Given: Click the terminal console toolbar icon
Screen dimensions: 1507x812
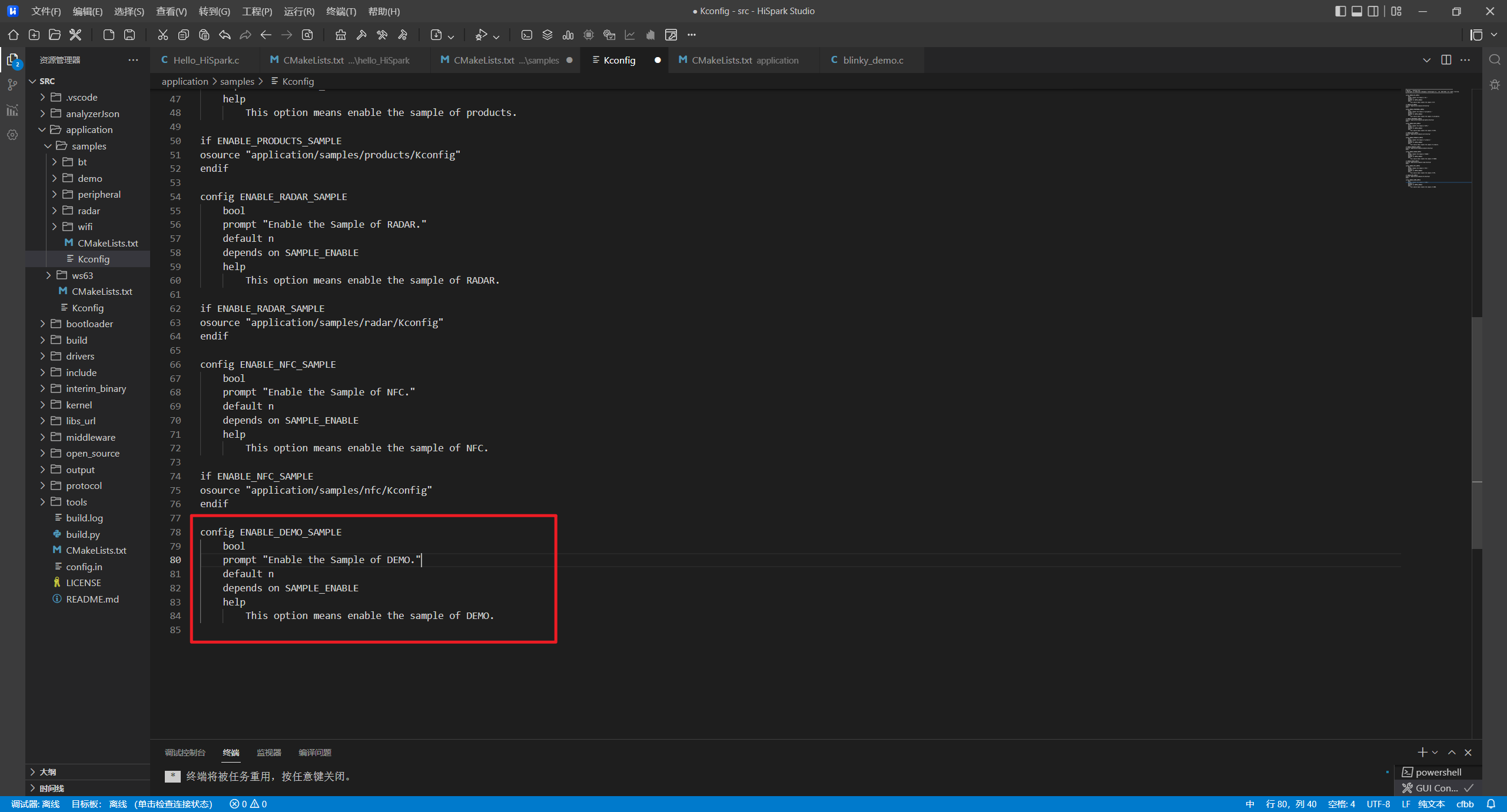Looking at the screenshot, I should [527, 35].
